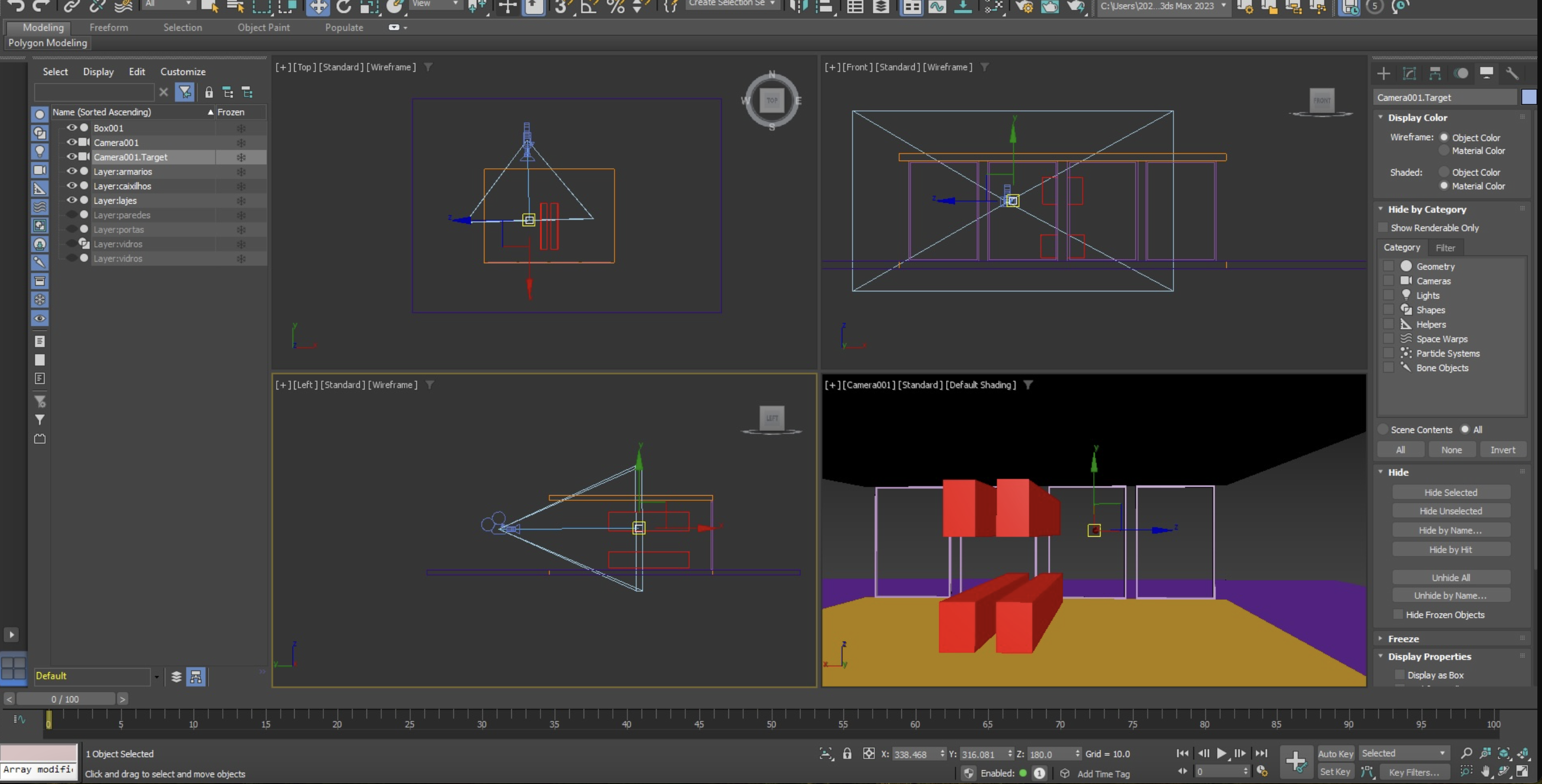Toggle the Selection Lock padlock icon

point(846,754)
